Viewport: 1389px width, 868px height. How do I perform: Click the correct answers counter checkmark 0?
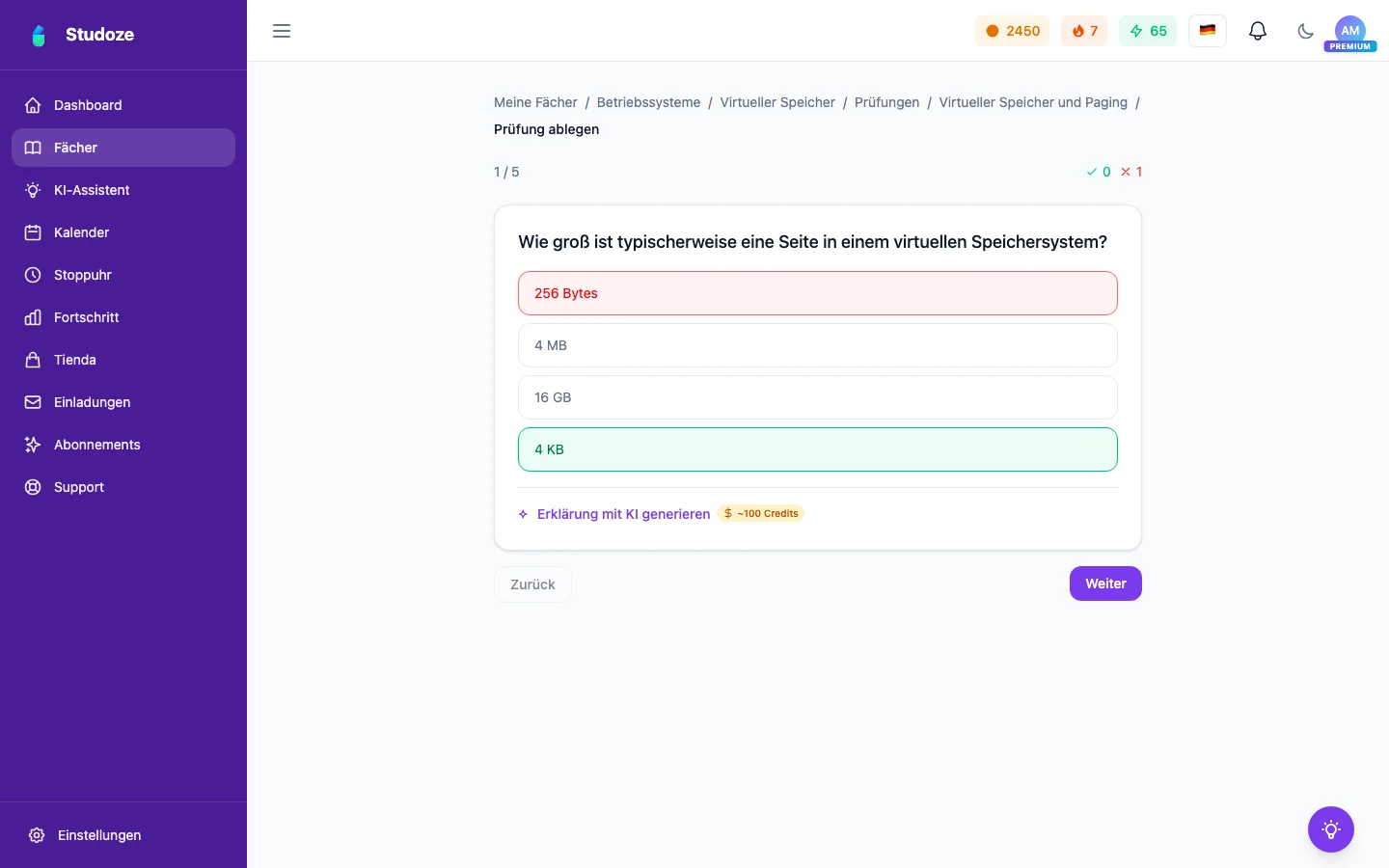(x=1099, y=172)
